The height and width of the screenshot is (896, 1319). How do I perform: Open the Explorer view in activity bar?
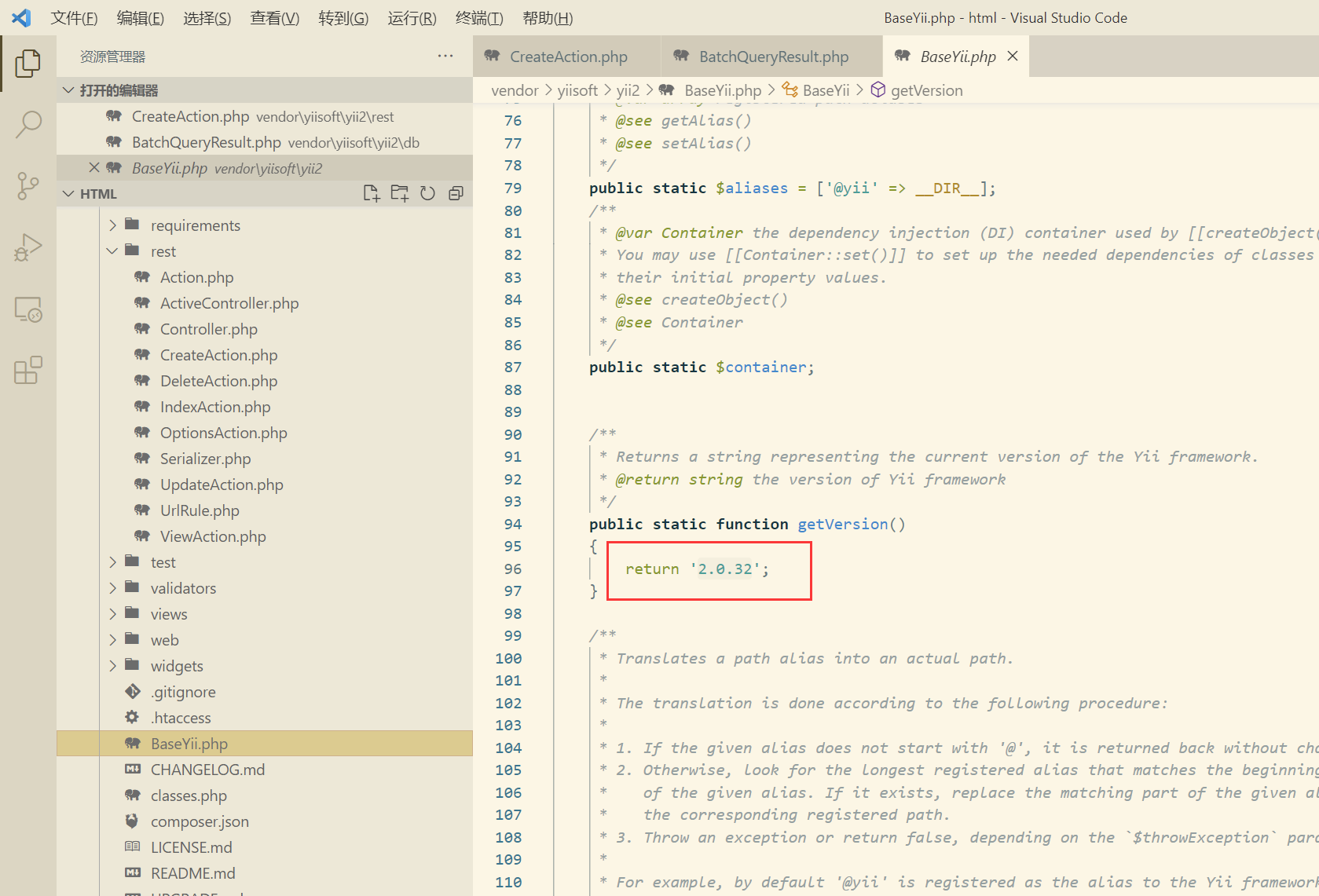coord(28,63)
